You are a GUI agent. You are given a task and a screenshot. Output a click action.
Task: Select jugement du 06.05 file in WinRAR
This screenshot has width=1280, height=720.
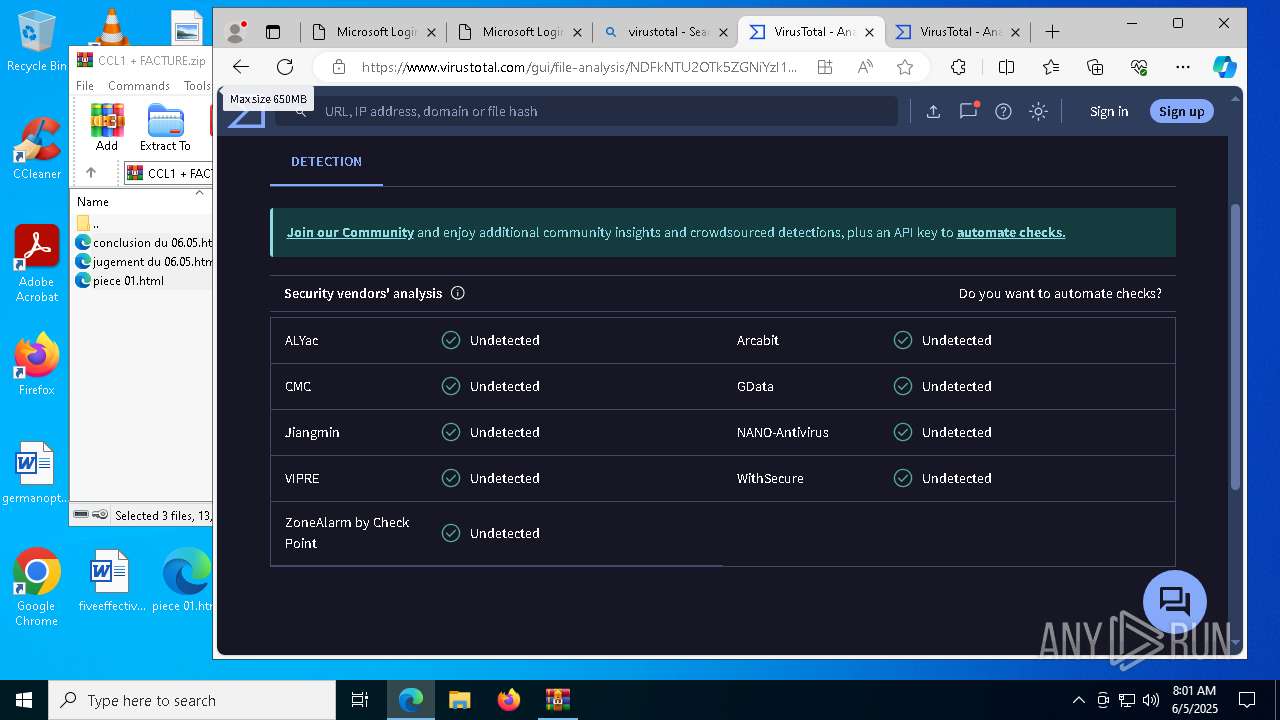pos(143,261)
